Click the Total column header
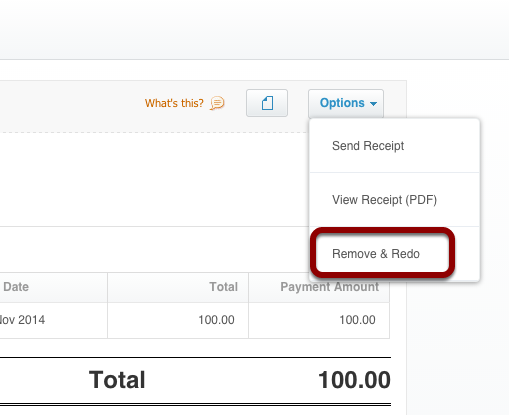Image resolution: width=509 pixels, height=415 pixels. 178,287
